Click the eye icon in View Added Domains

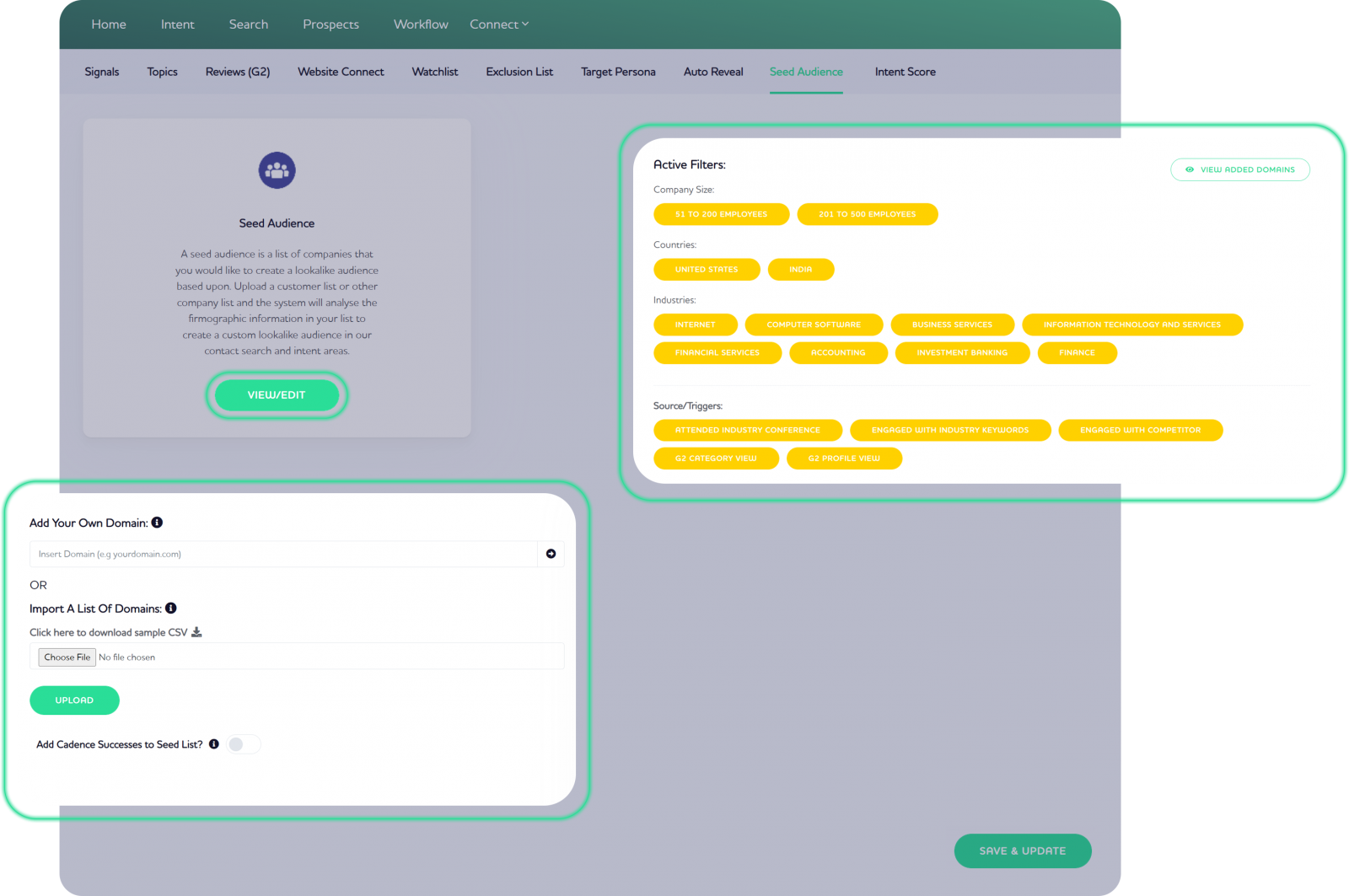pos(1190,169)
